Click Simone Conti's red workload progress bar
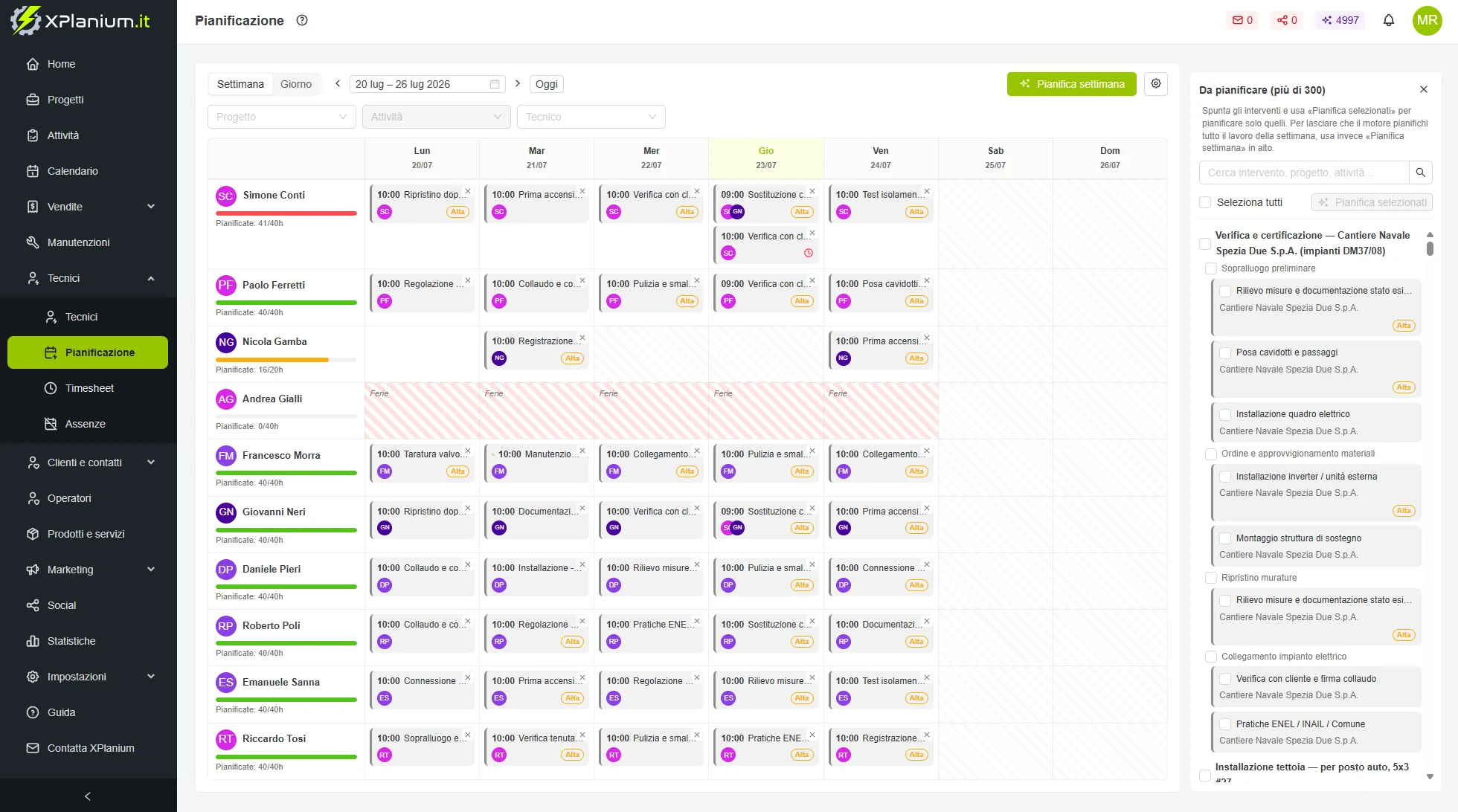The image size is (1458, 812). (x=286, y=213)
